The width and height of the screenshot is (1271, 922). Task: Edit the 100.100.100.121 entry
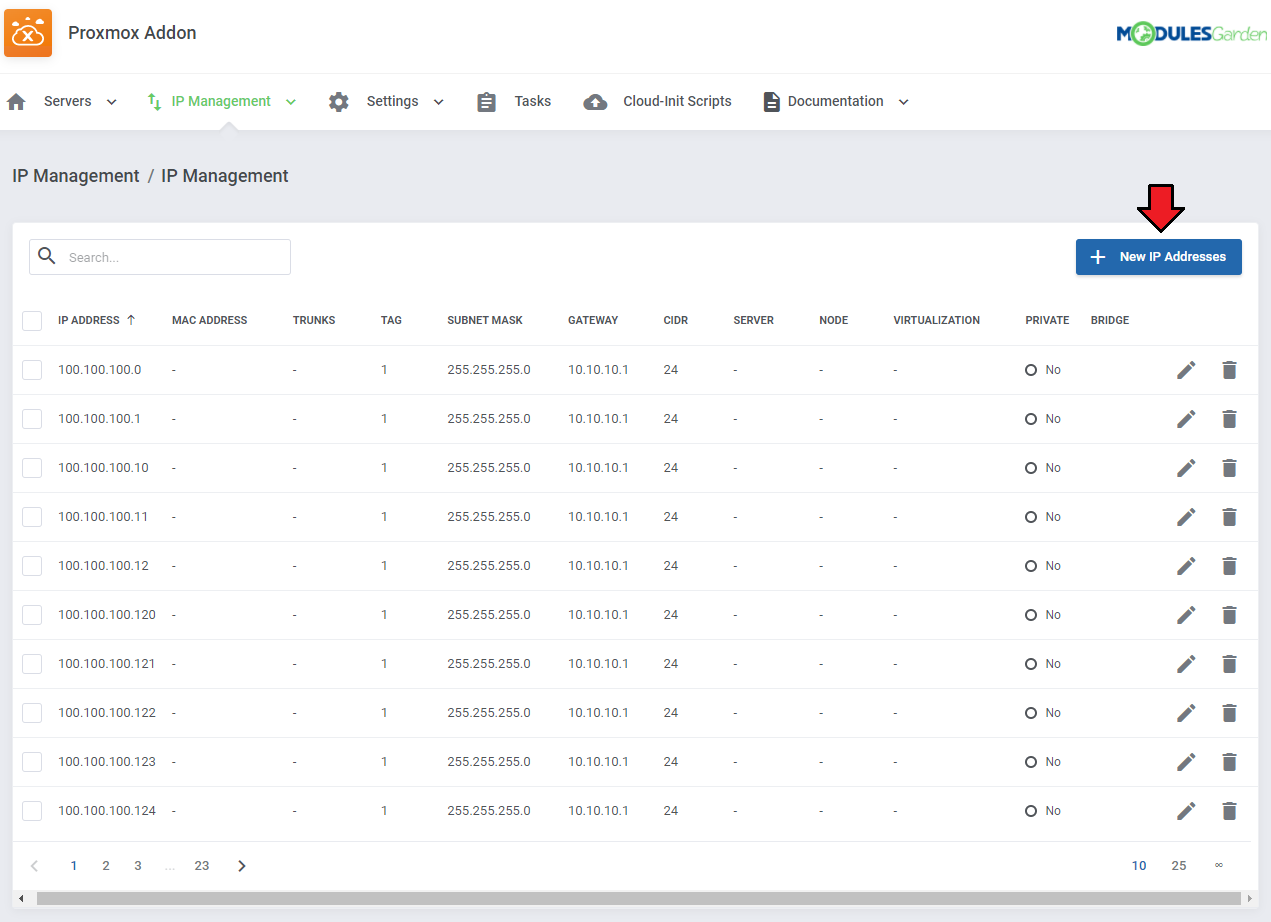pyautogui.click(x=1186, y=664)
